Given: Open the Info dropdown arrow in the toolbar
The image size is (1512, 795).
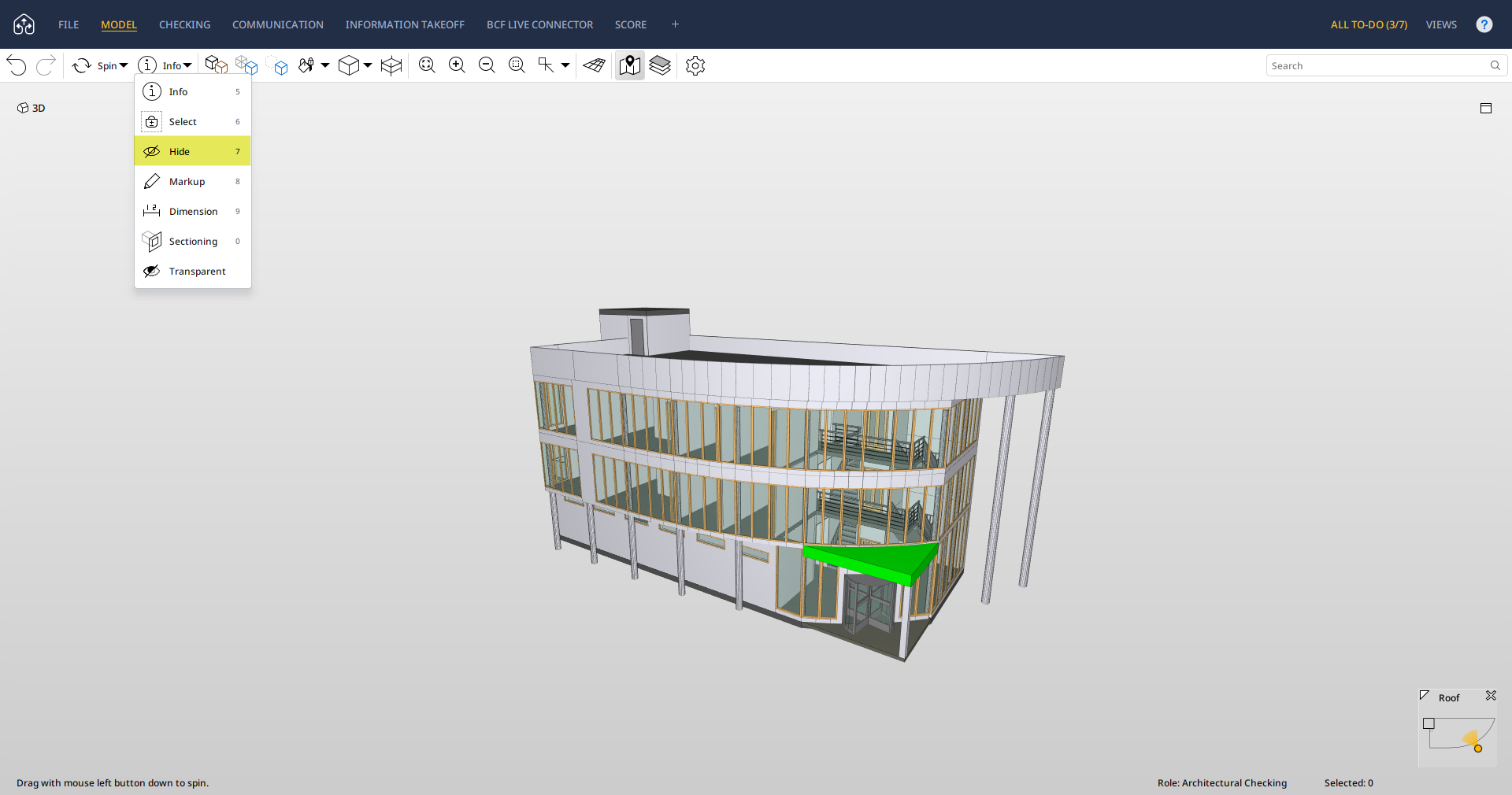Looking at the screenshot, I should click(x=187, y=65).
